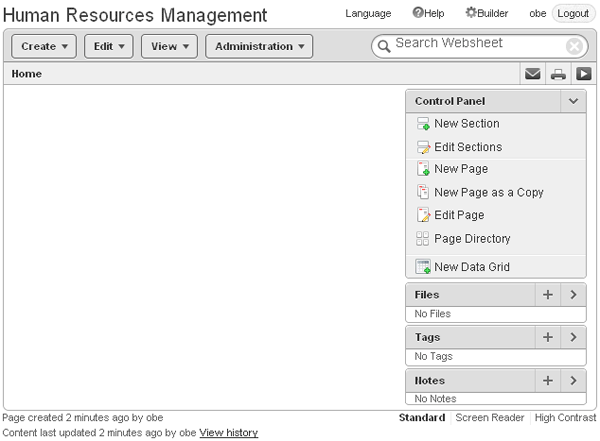Add a new tag with plus icon
Image resolution: width=600 pixels, height=441 pixels.
click(547, 338)
